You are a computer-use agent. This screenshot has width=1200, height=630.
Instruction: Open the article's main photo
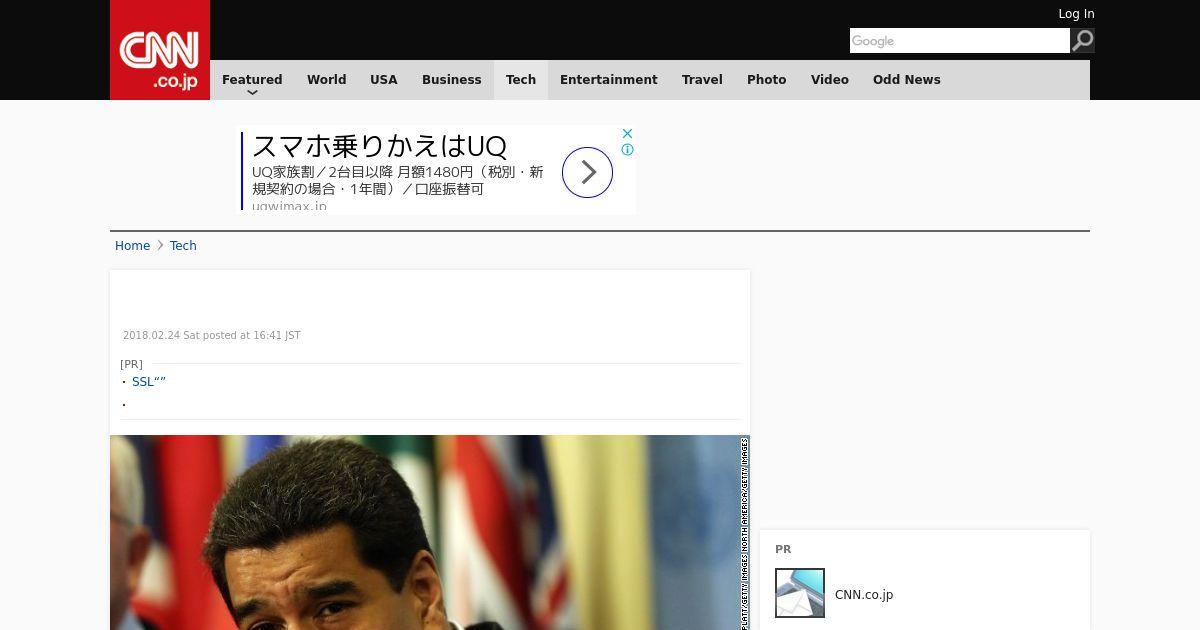(430, 532)
